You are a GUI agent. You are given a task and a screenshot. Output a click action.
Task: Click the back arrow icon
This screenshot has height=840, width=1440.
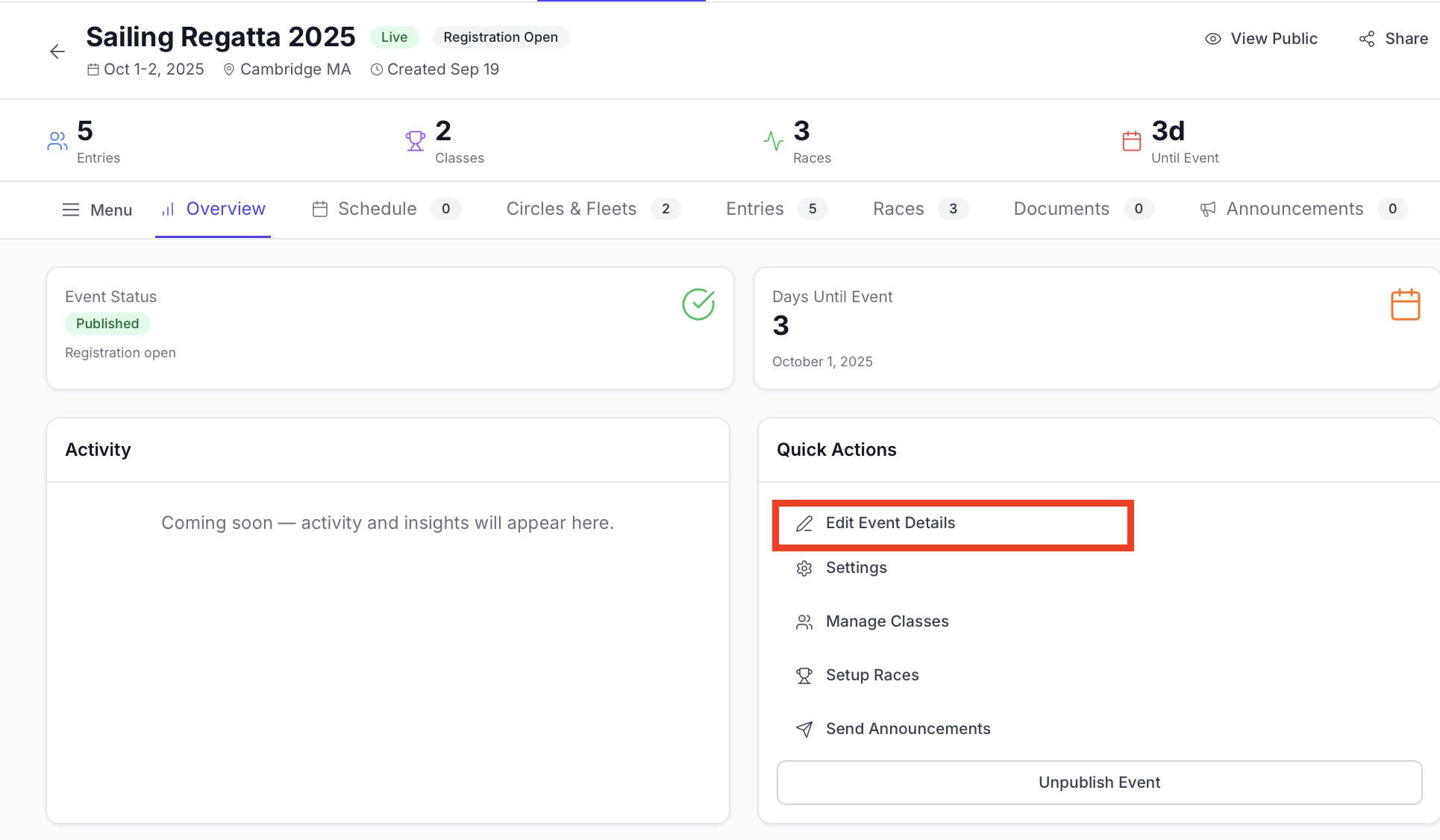click(57, 51)
